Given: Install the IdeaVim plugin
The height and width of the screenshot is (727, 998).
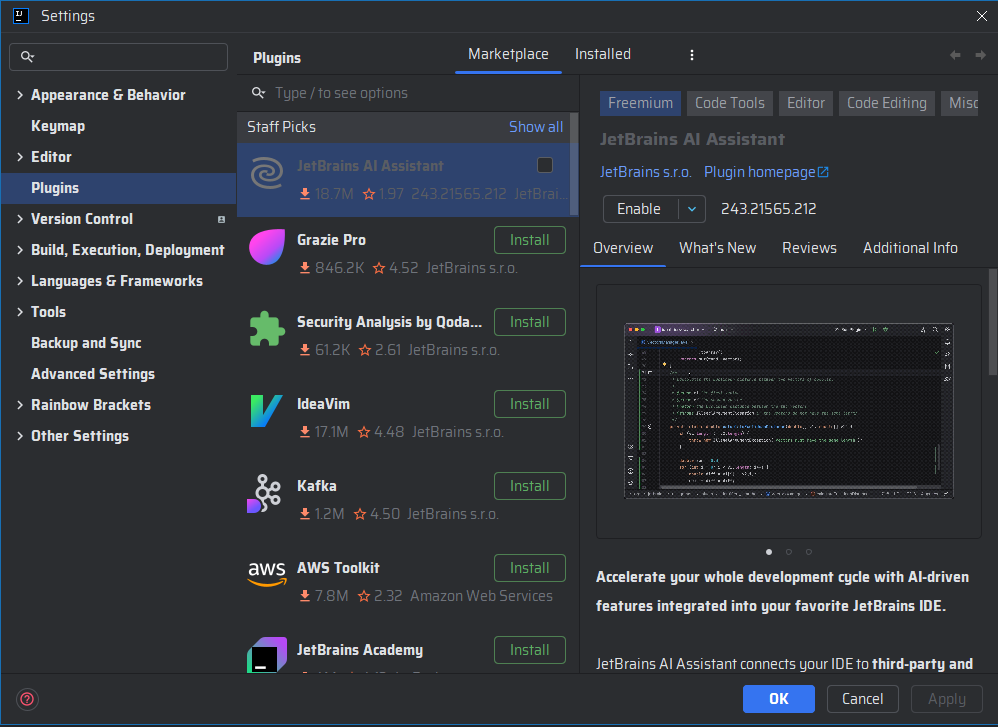Looking at the screenshot, I should tap(530, 404).
